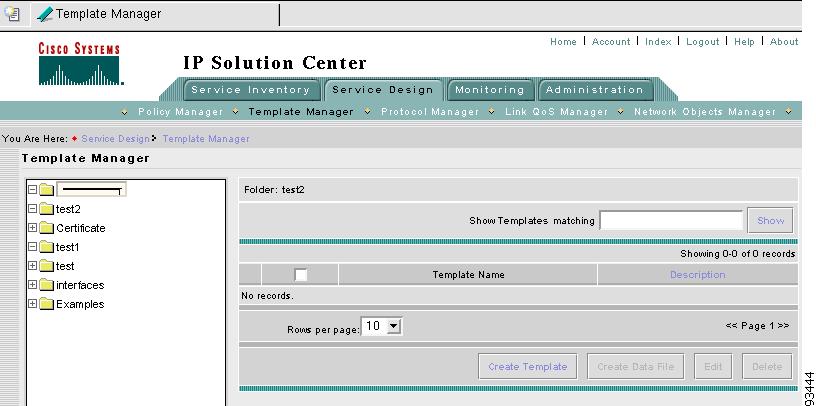
Task: Expand the interfaces folder
Action: (x=32, y=285)
